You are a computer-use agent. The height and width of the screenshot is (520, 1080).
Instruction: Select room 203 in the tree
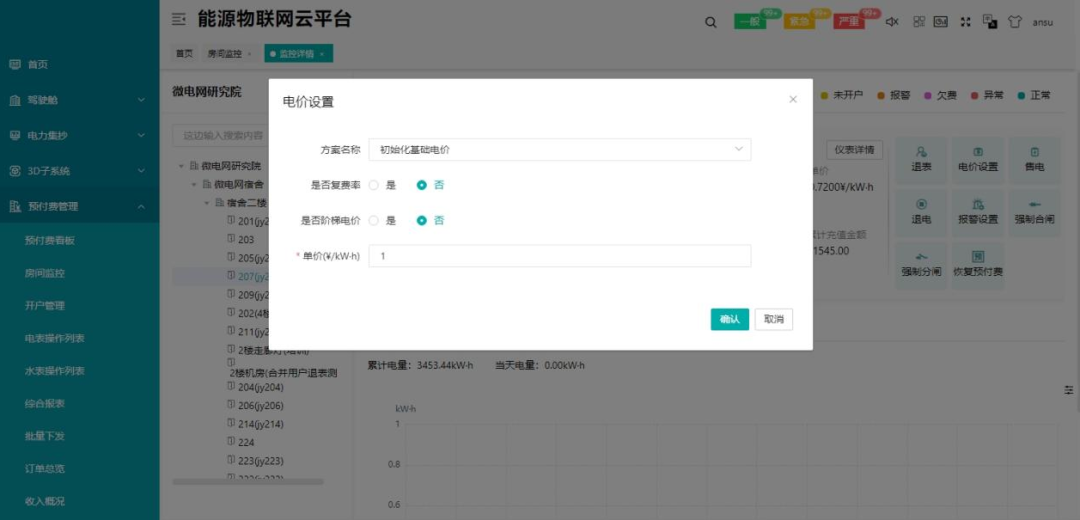point(246,240)
